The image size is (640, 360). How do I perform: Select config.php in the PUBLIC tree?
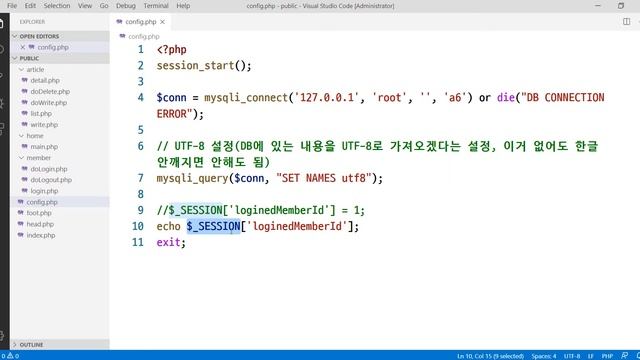[x=42, y=202]
